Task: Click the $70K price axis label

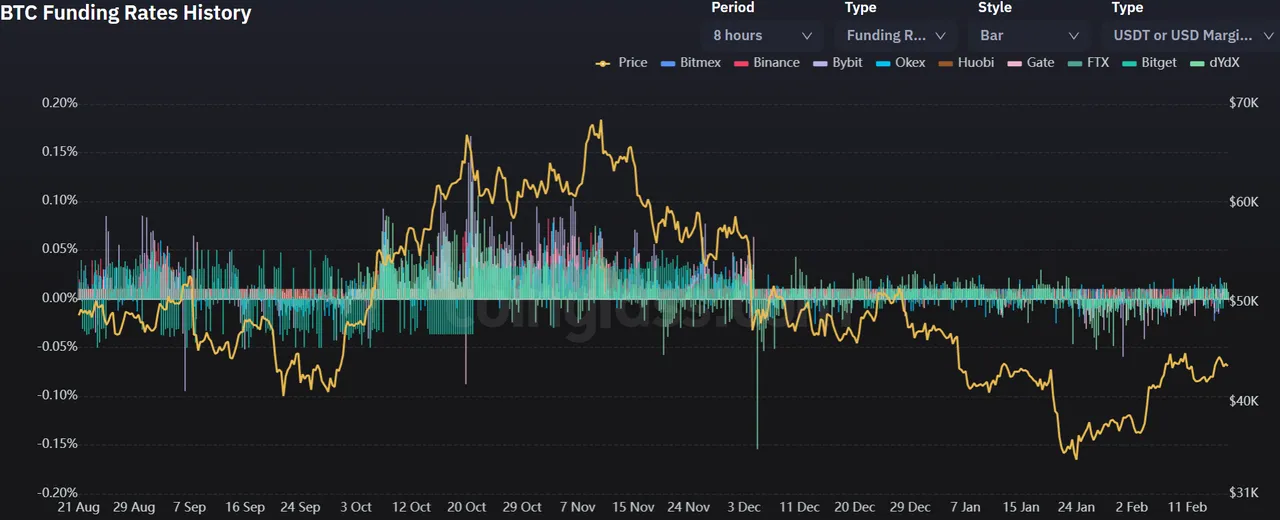Action: [1244, 103]
